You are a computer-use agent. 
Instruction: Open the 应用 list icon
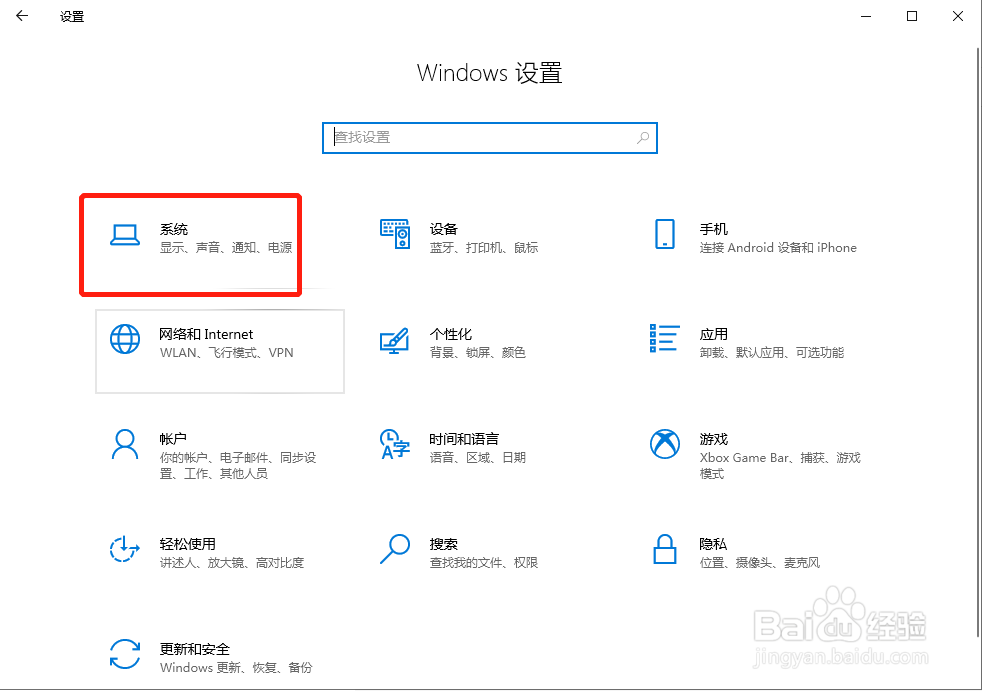[x=664, y=338]
